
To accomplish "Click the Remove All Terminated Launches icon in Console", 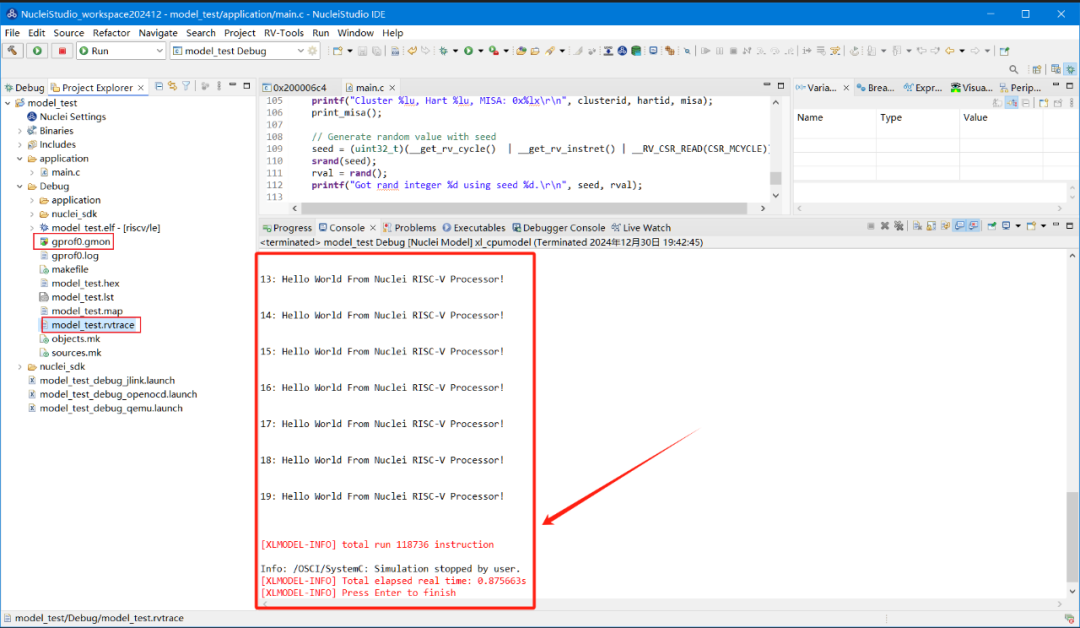I will tap(899, 226).
